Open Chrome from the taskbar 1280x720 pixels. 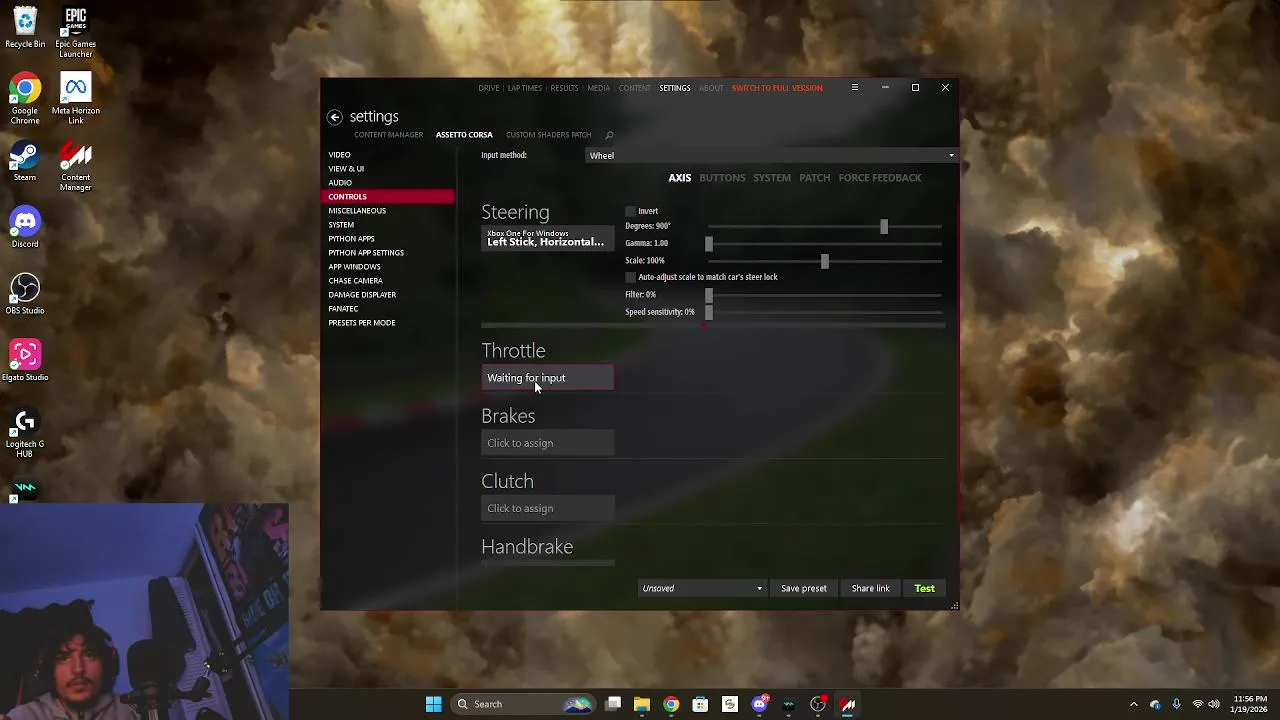click(671, 704)
